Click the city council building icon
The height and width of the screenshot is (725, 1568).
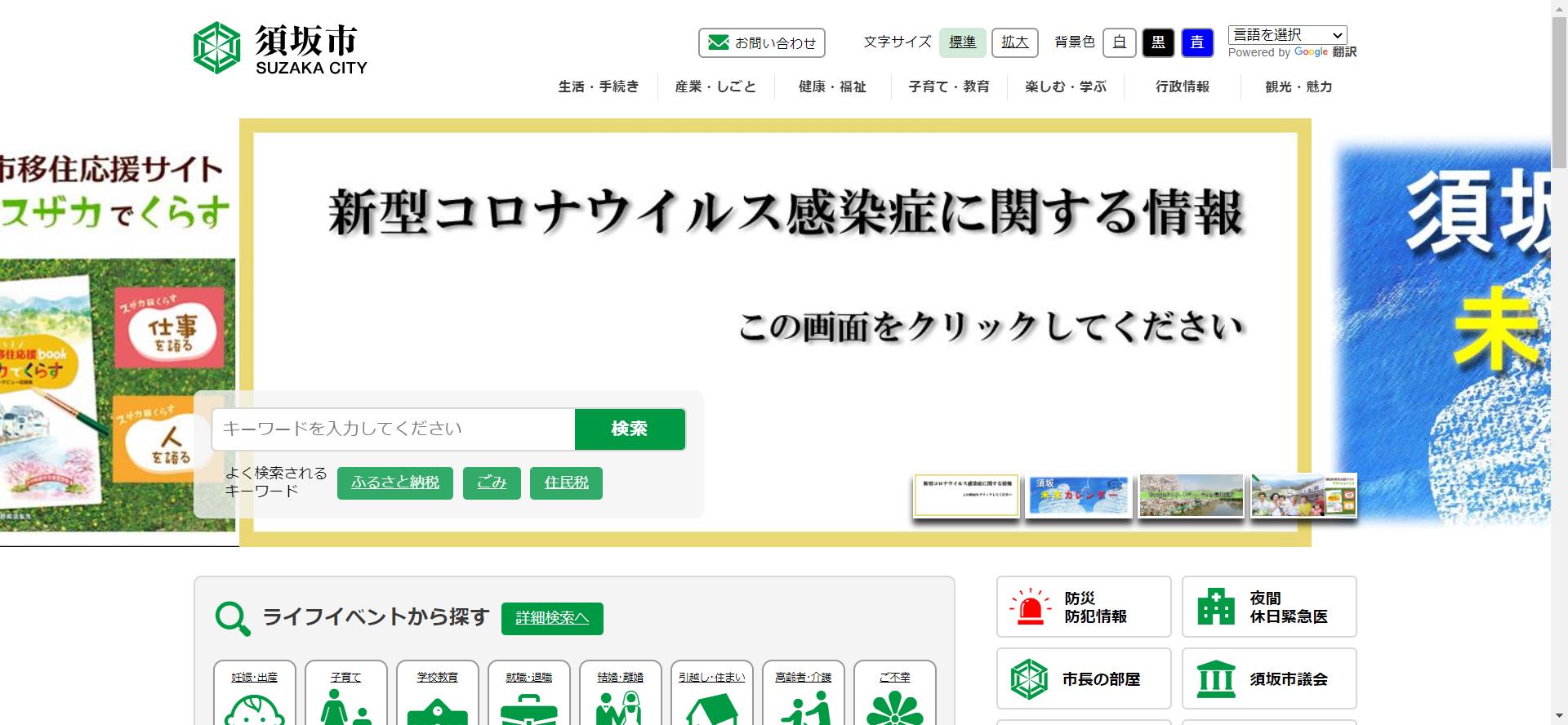click(x=1215, y=678)
